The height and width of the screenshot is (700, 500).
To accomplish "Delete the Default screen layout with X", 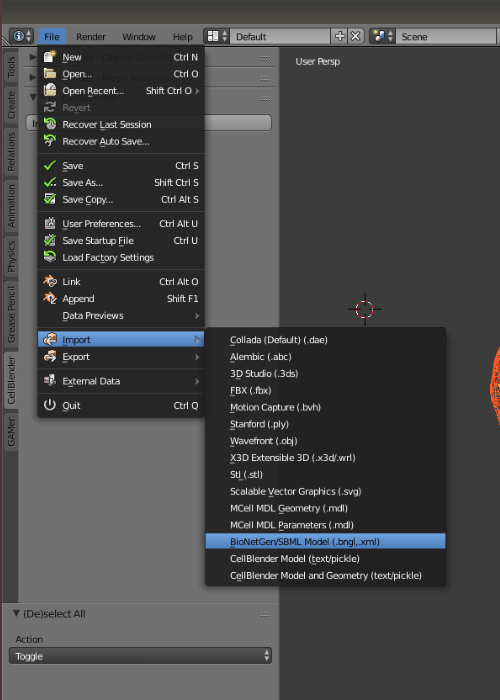I will point(355,36).
